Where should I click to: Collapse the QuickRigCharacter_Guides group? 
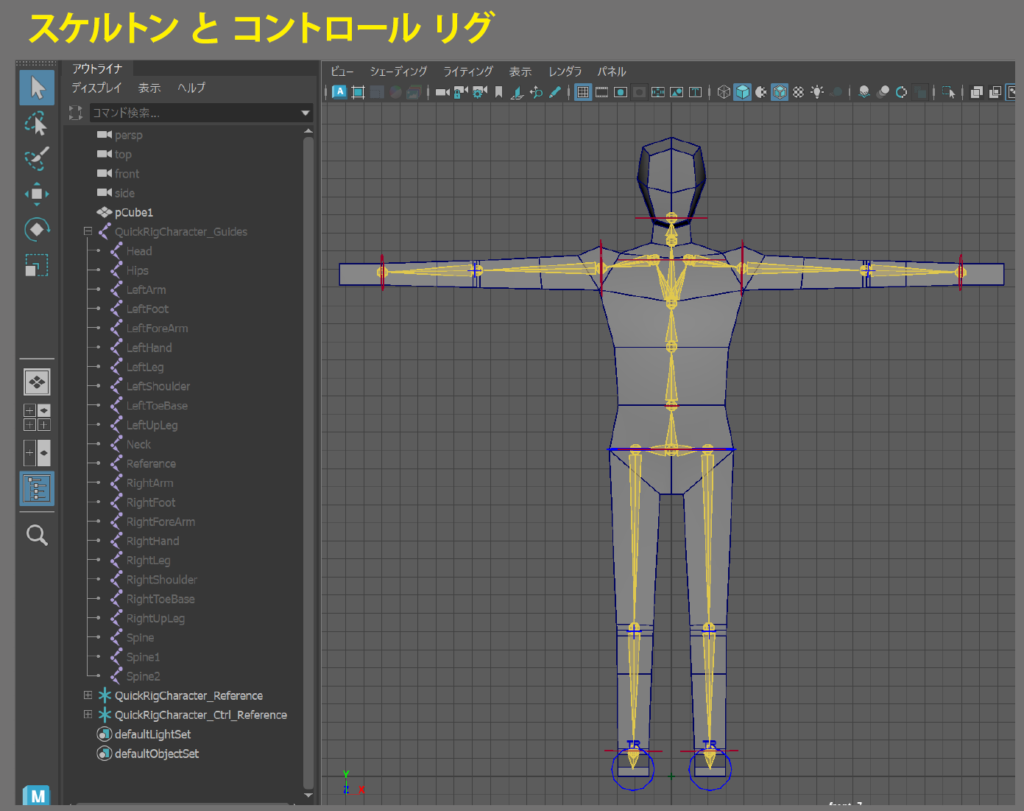tap(88, 232)
